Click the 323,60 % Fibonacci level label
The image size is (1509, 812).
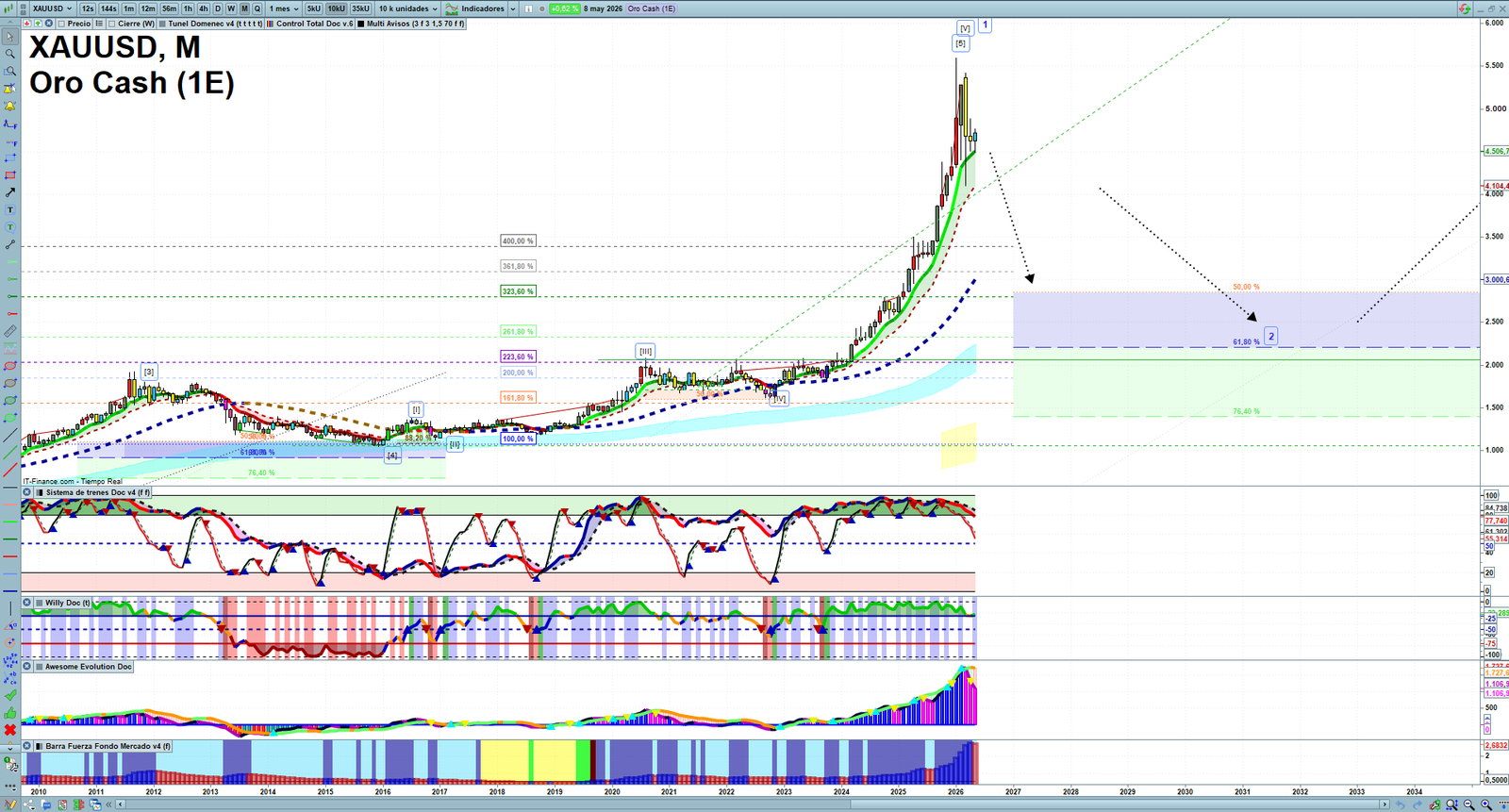tap(518, 291)
